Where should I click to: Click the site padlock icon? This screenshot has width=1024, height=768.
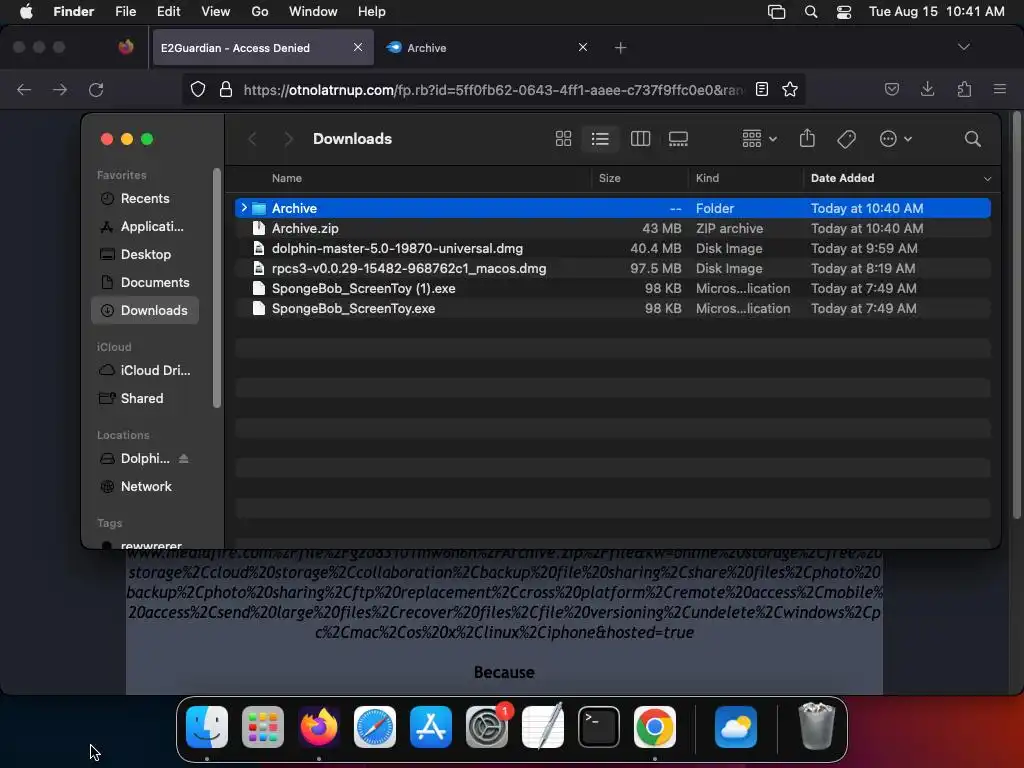coord(226,89)
